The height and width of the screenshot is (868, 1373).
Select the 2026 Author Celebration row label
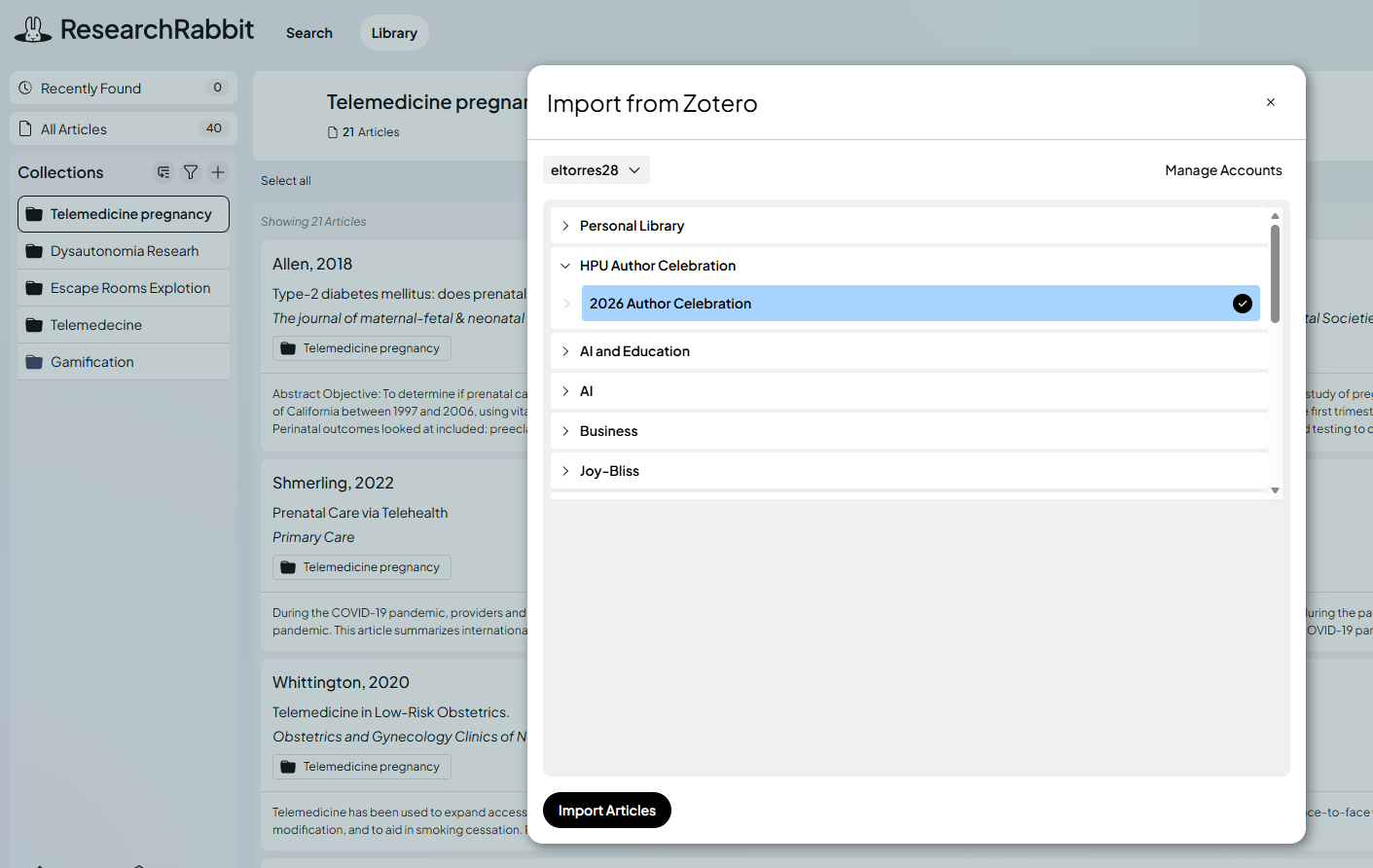pos(670,304)
